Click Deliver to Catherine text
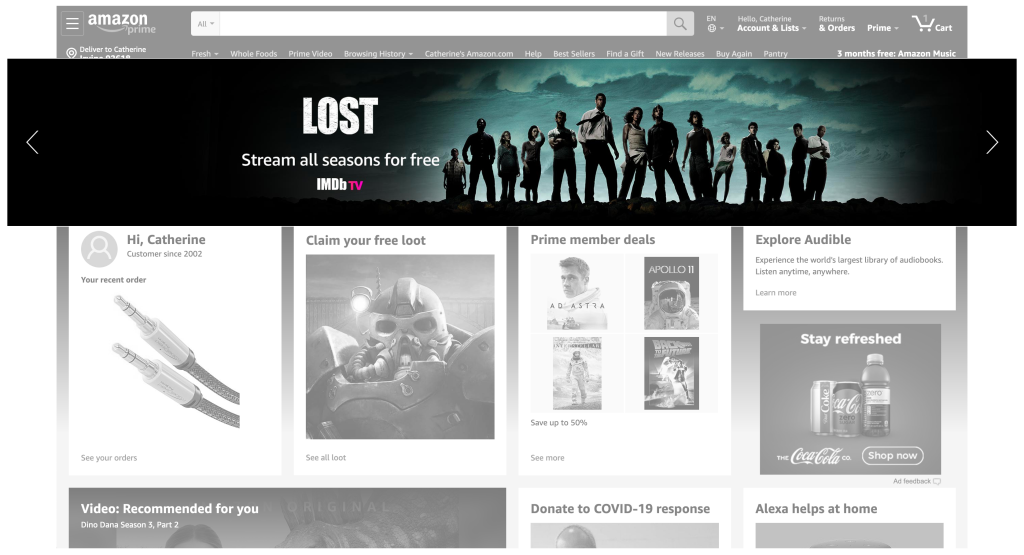1024x555 pixels. coord(113,50)
